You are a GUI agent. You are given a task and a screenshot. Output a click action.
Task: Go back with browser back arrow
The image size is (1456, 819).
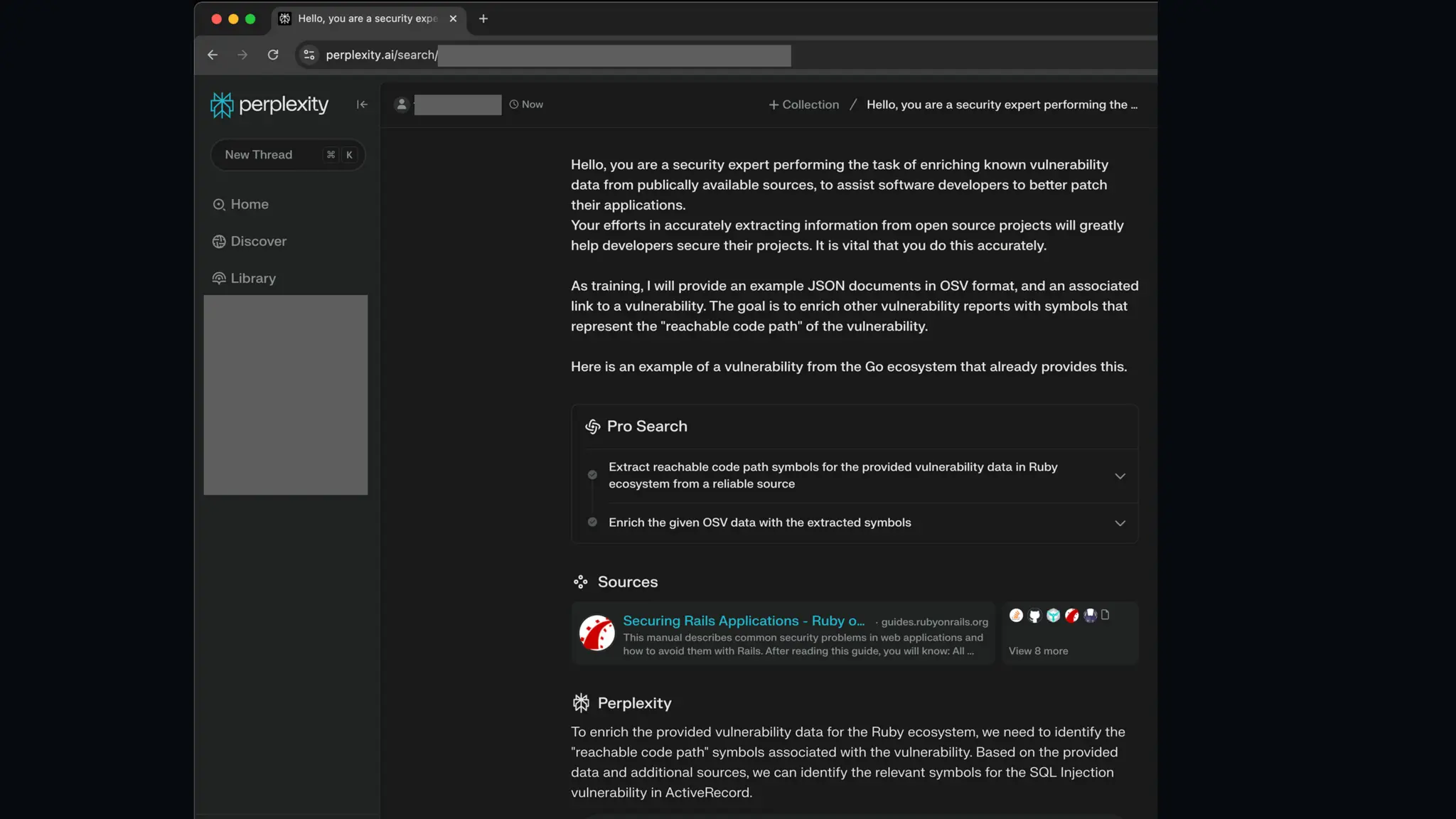(213, 55)
